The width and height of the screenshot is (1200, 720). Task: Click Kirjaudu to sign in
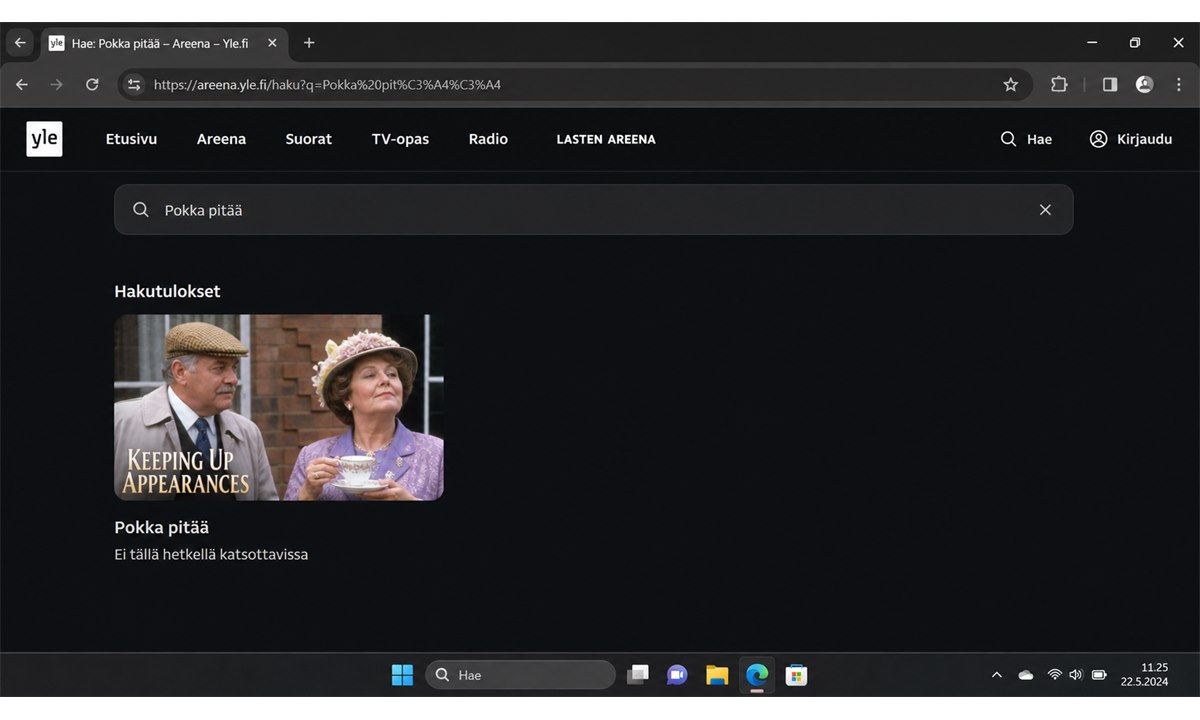1131,139
